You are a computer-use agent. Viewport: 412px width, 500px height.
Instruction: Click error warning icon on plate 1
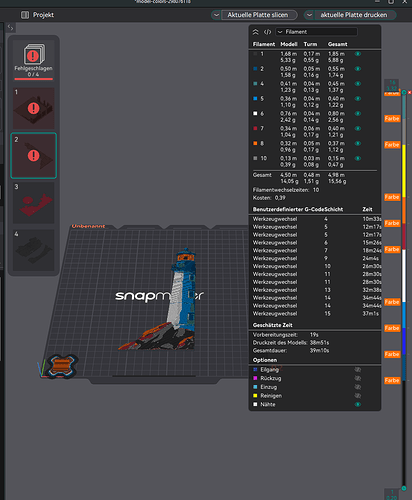33,108
